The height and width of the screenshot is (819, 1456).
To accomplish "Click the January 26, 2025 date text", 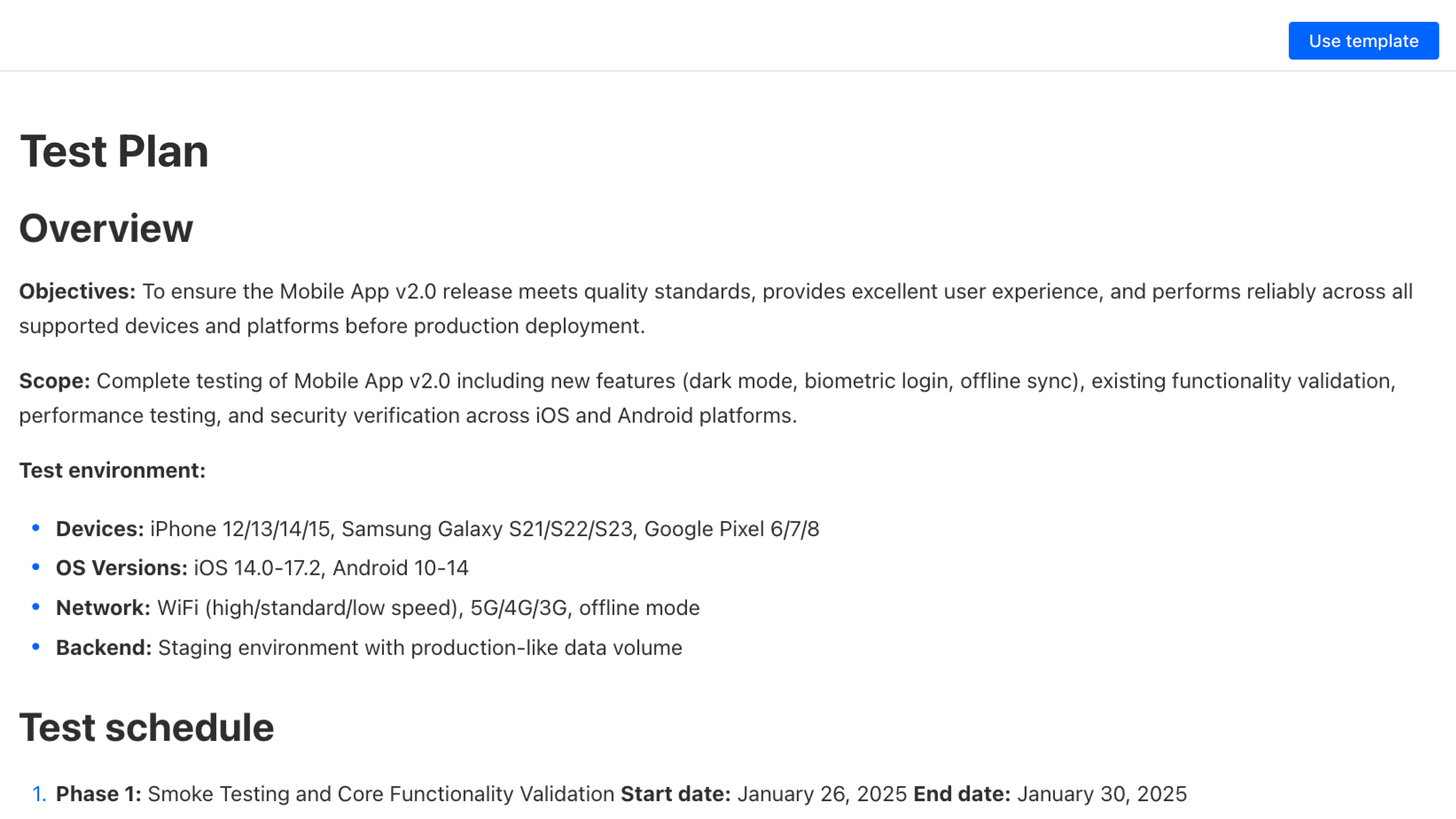I will pyautogui.click(x=822, y=794).
